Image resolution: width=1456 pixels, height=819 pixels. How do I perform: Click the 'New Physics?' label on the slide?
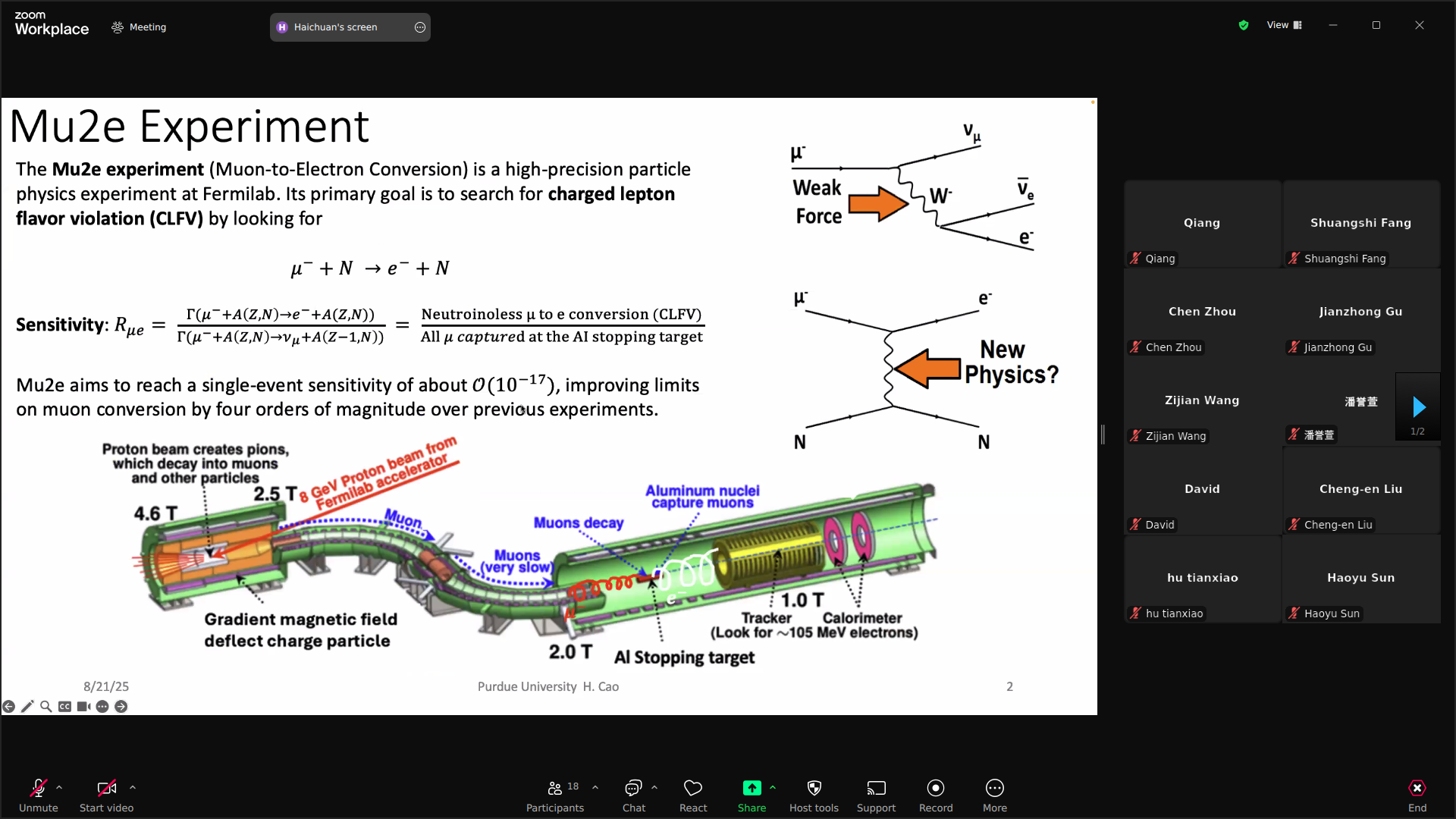(1011, 362)
